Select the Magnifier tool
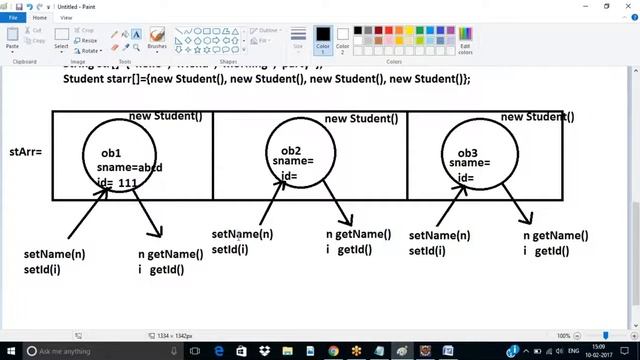 click(136, 48)
